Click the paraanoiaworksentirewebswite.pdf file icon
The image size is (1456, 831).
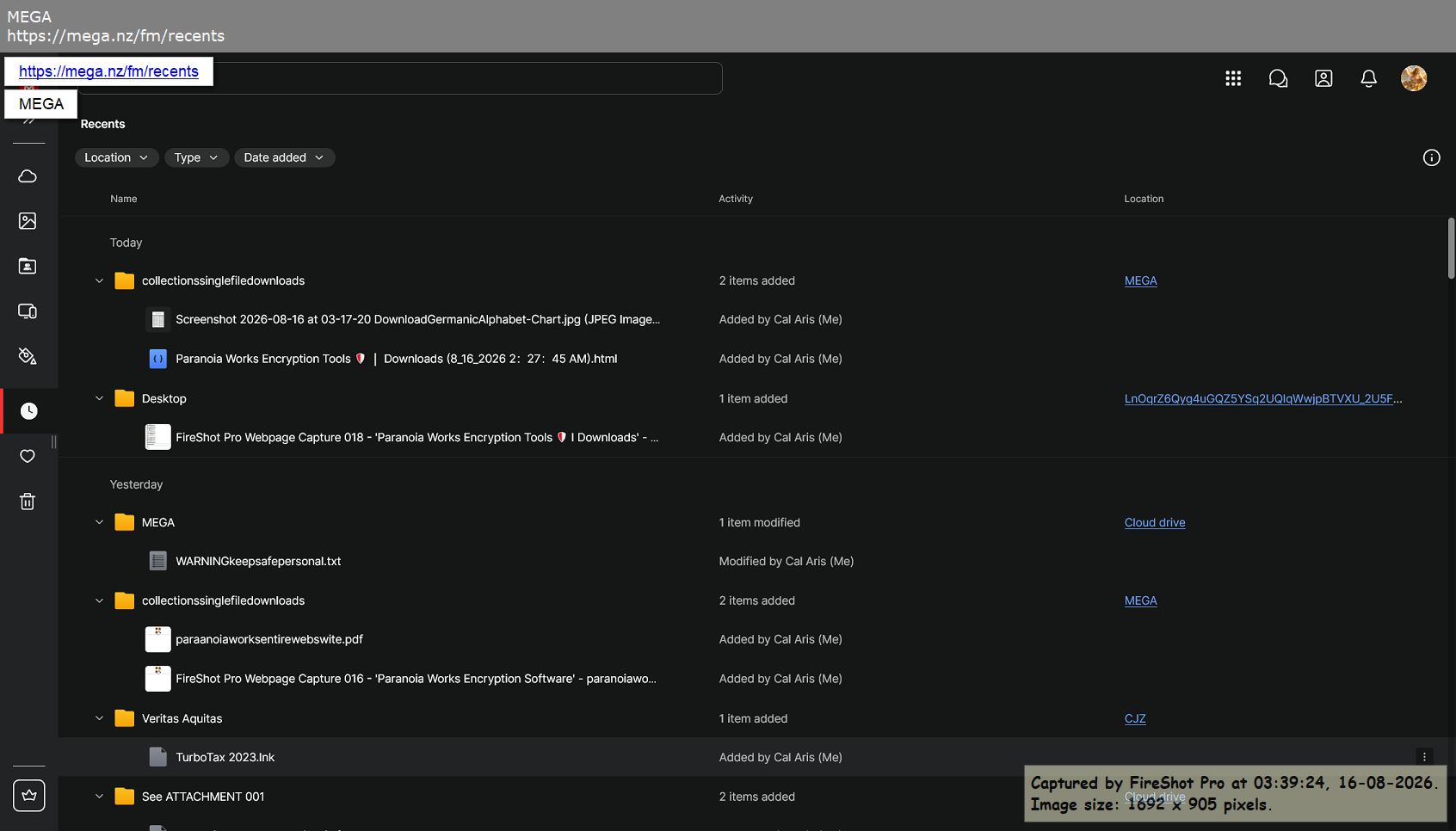157,639
